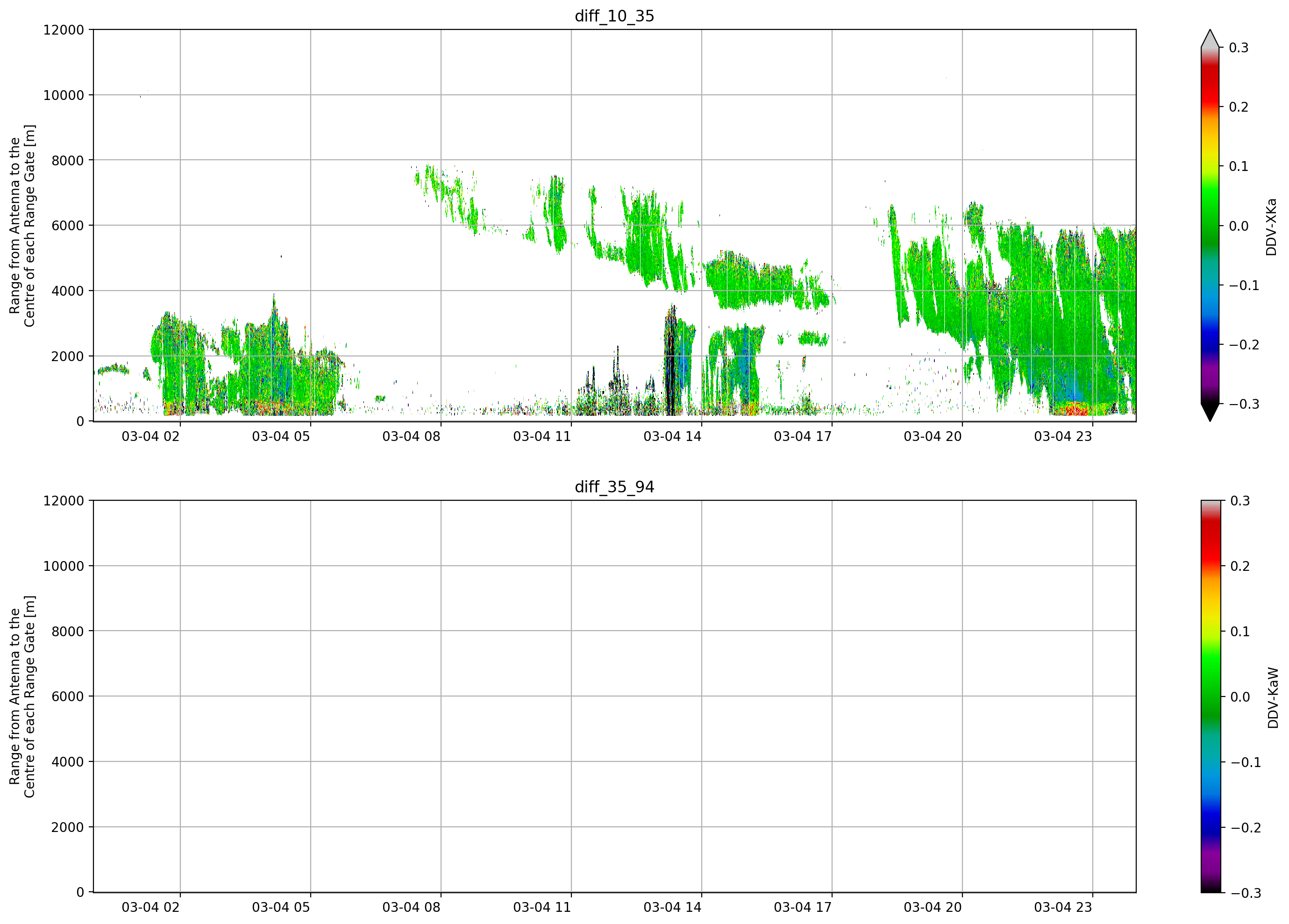Click the diff_10_35 plot title
1289x924 pixels.
614,16
